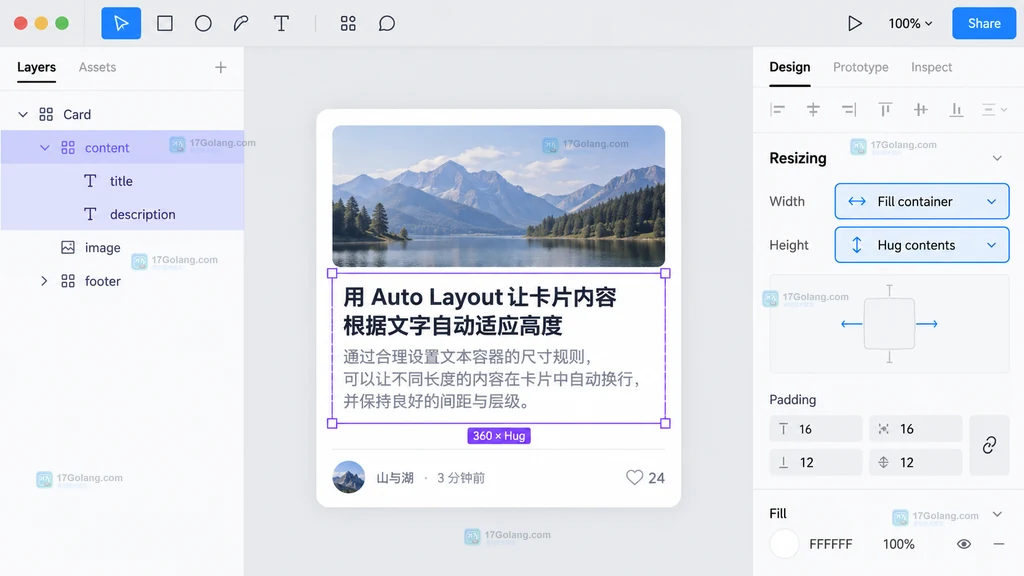Switch to the Assets tab

coord(97,67)
